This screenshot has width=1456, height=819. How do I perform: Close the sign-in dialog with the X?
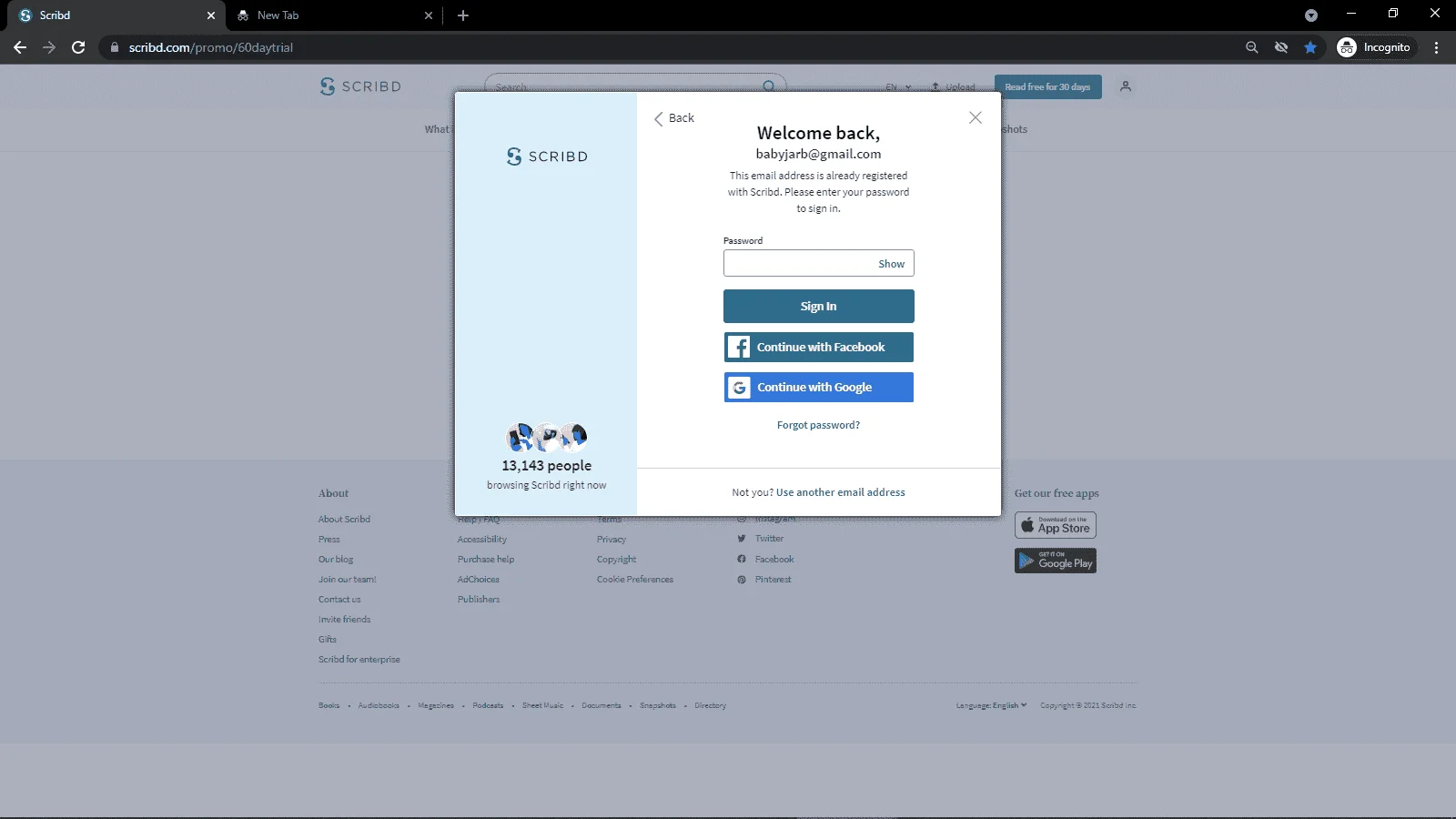(976, 117)
